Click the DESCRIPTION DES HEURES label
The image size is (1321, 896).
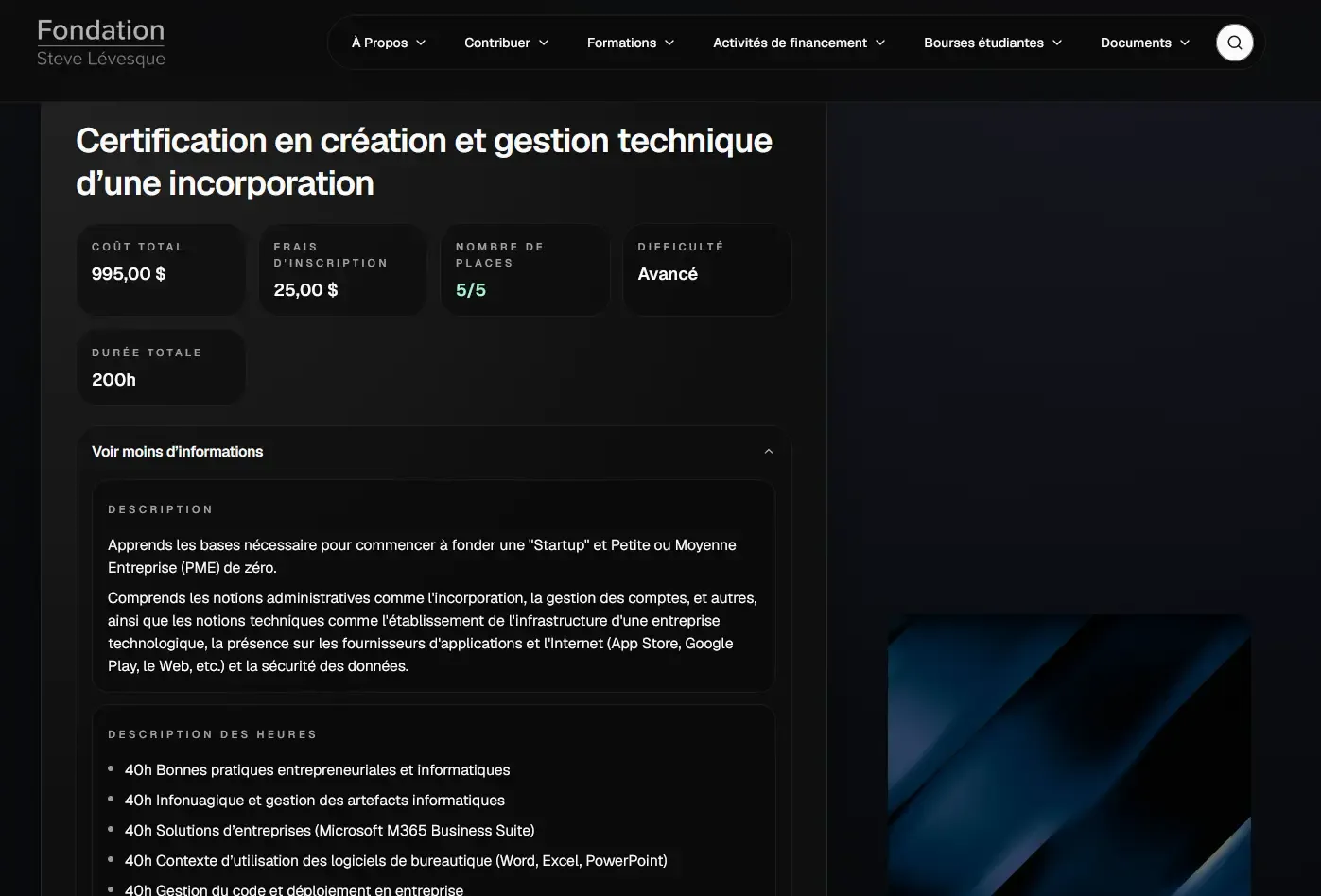[213, 734]
